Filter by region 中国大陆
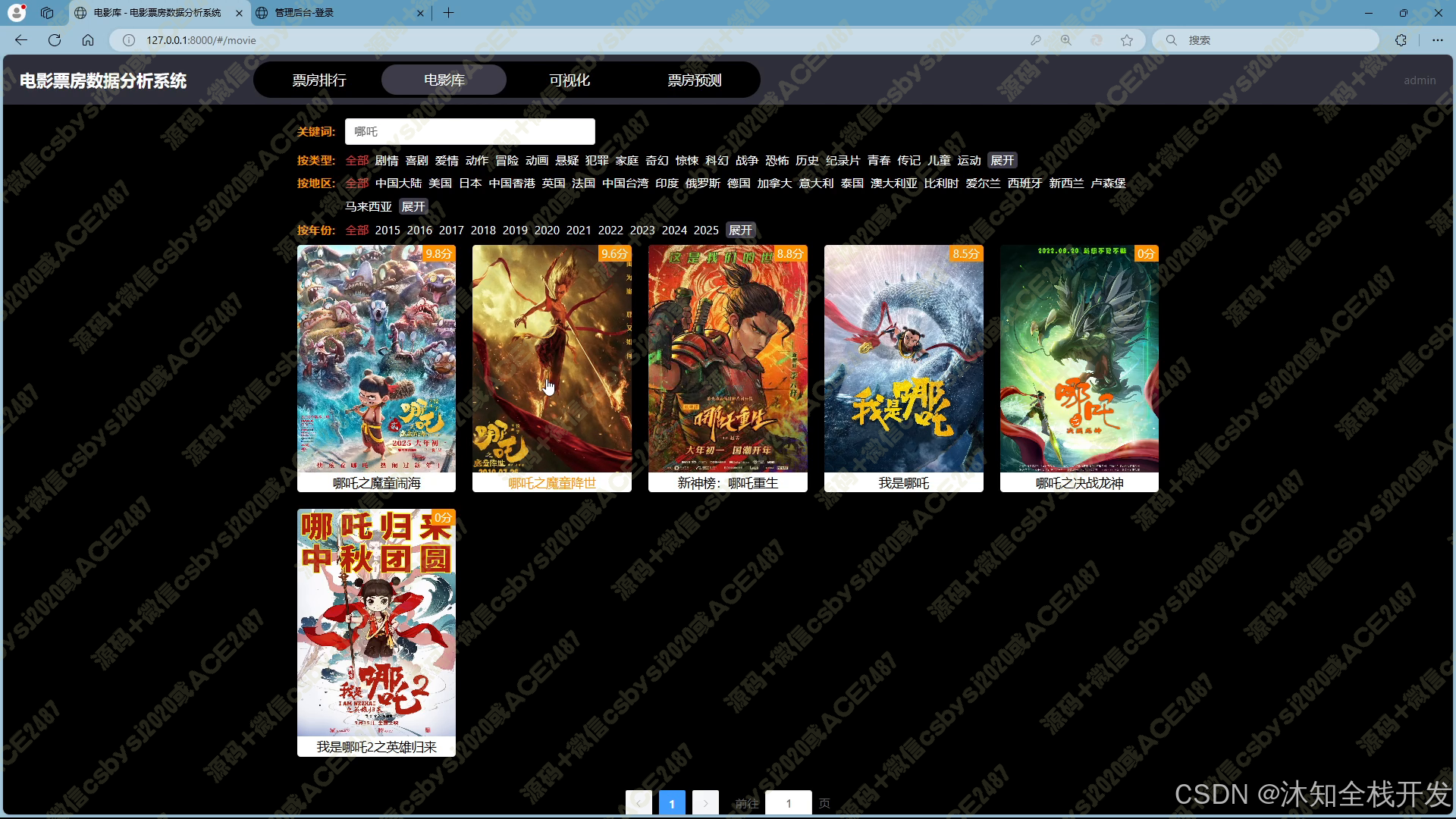1456x819 pixels. [x=398, y=184]
